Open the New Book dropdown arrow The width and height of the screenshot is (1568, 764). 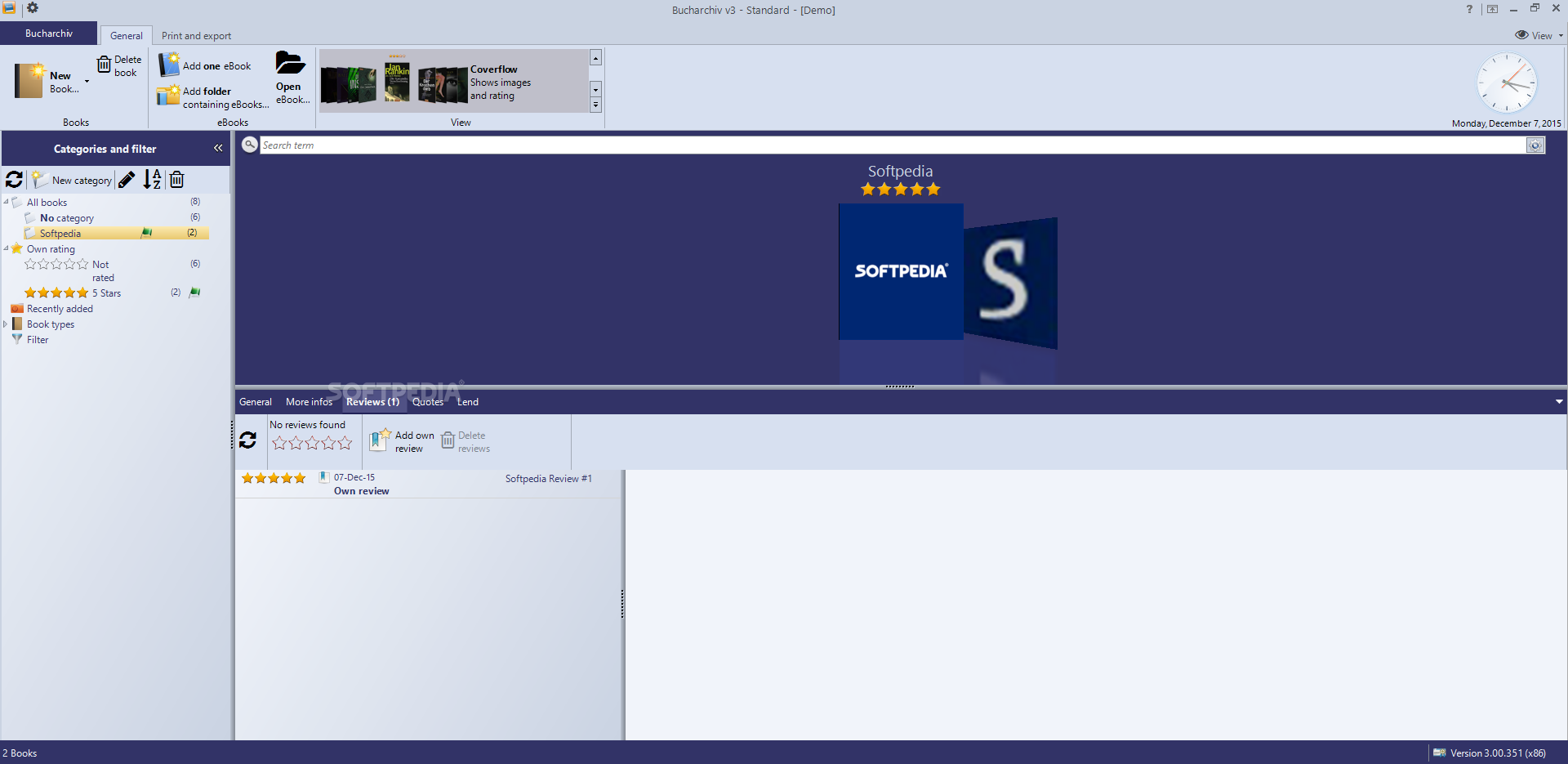(87, 82)
